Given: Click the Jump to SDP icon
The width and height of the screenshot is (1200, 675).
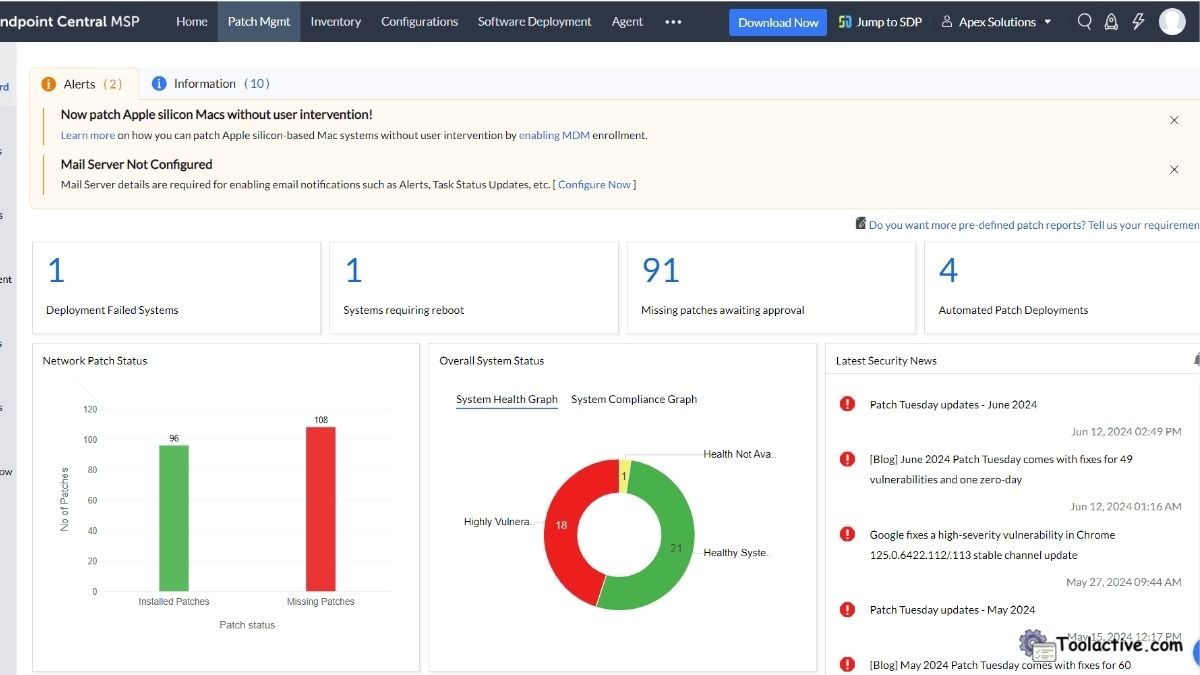Looking at the screenshot, I should tap(845, 20).
